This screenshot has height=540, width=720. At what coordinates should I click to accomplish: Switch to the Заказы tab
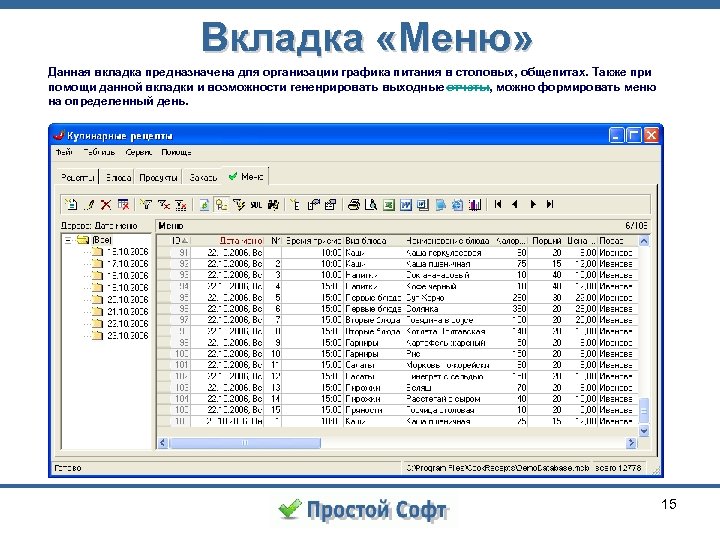[x=202, y=177]
